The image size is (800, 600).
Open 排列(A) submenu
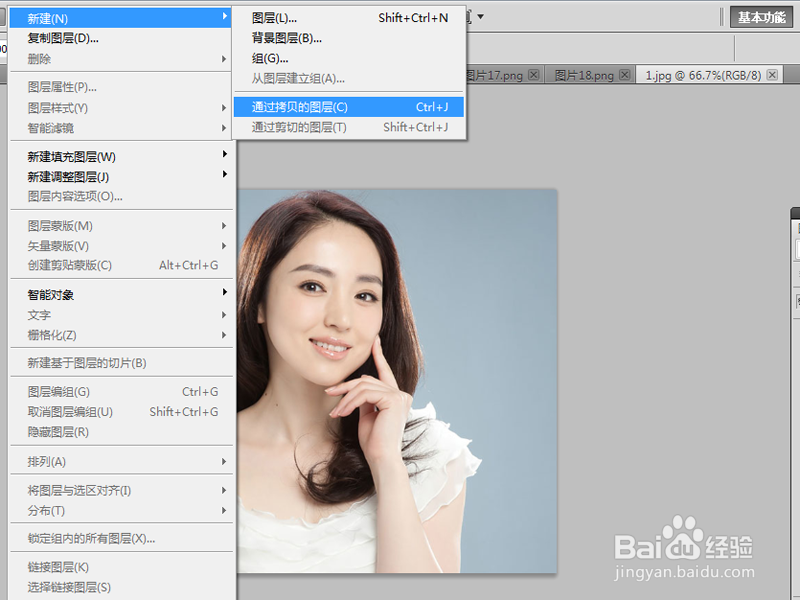pyautogui.click(x=121, y=462)
